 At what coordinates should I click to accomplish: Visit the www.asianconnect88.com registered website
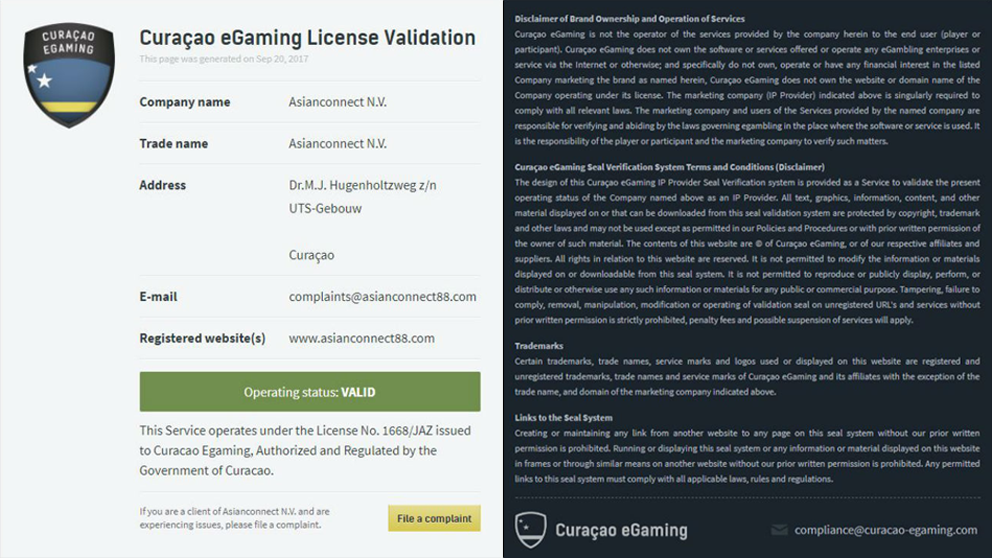(x=361, y=338)
